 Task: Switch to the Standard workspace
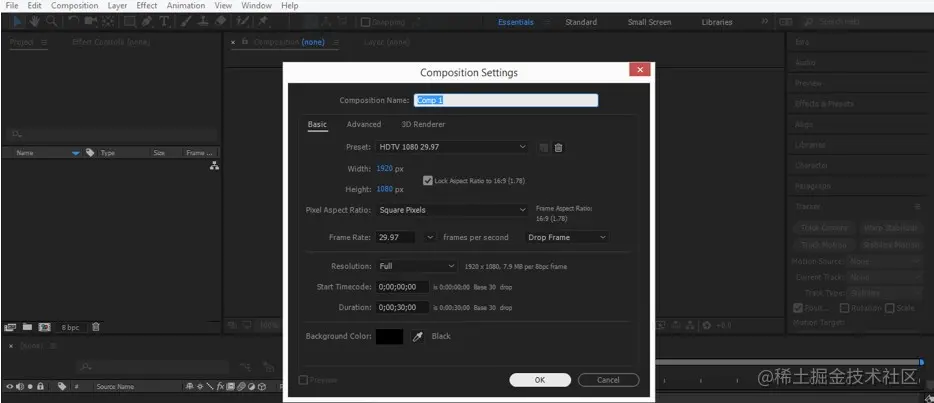(x=581, y=22)
